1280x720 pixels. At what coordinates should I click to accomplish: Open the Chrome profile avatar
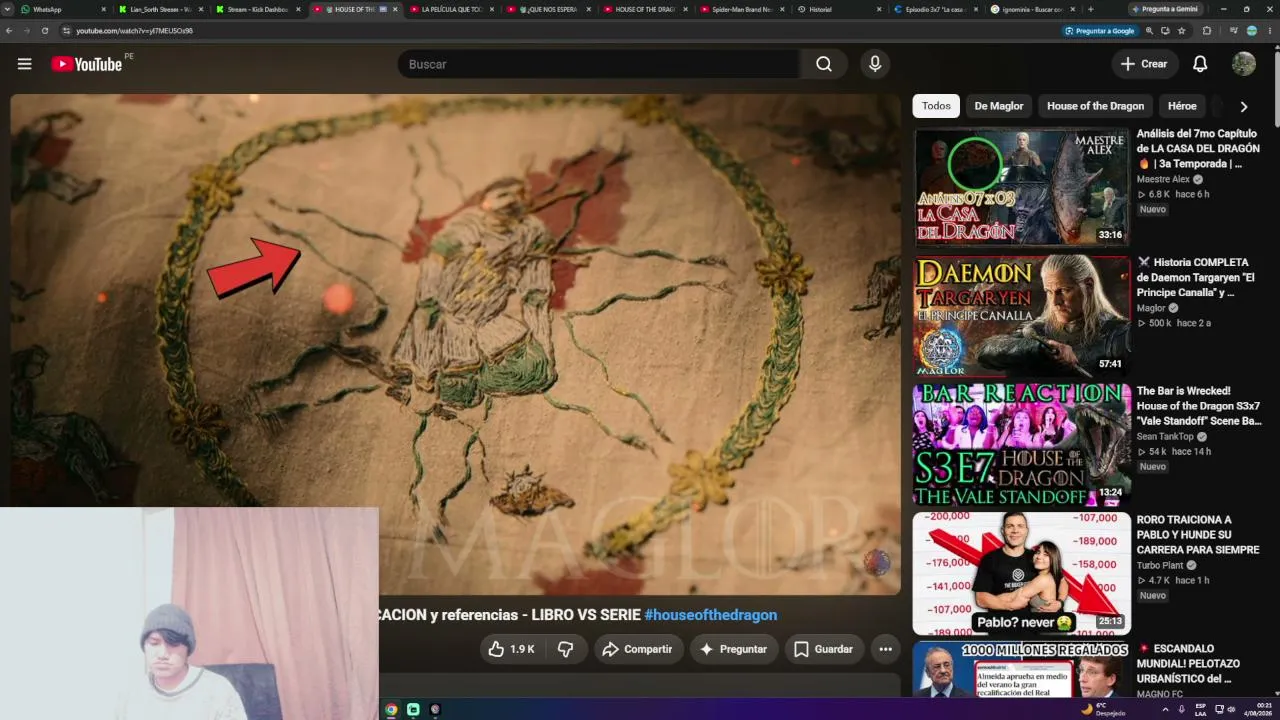coord(1251,31)
